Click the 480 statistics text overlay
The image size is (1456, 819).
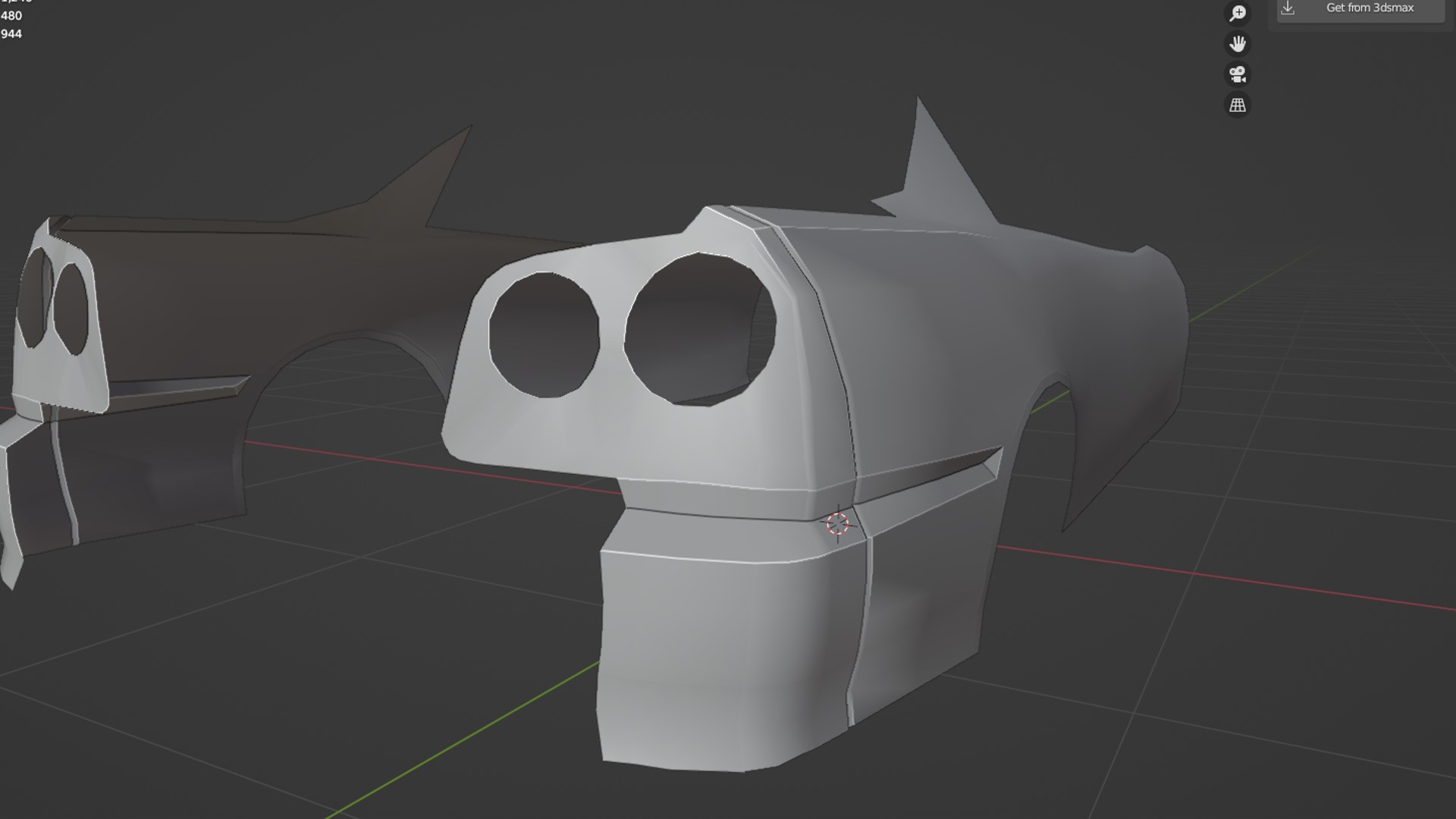click(x=11, y=16)
